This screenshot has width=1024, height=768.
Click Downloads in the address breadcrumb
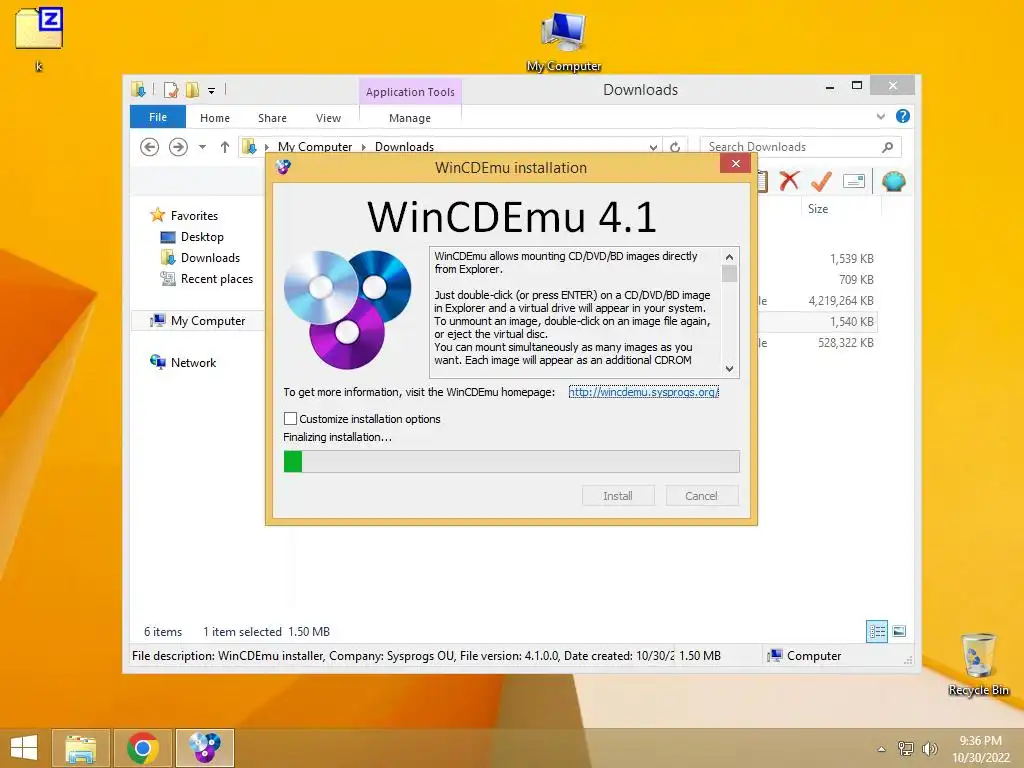pos(404,147)
